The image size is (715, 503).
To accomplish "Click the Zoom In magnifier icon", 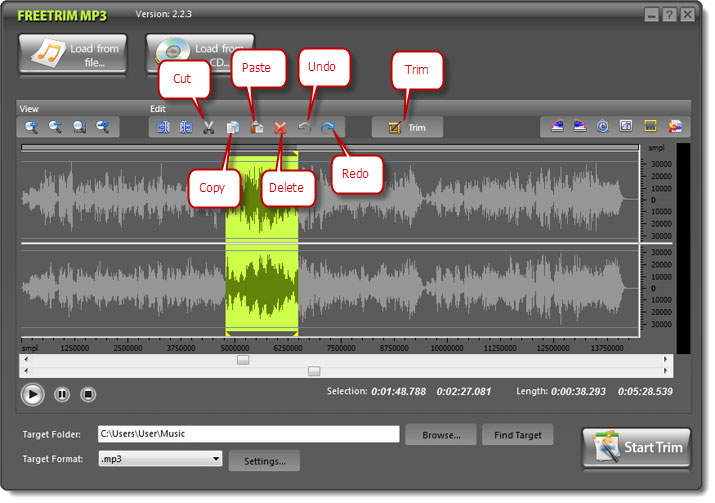I will [x=31, y=127].
